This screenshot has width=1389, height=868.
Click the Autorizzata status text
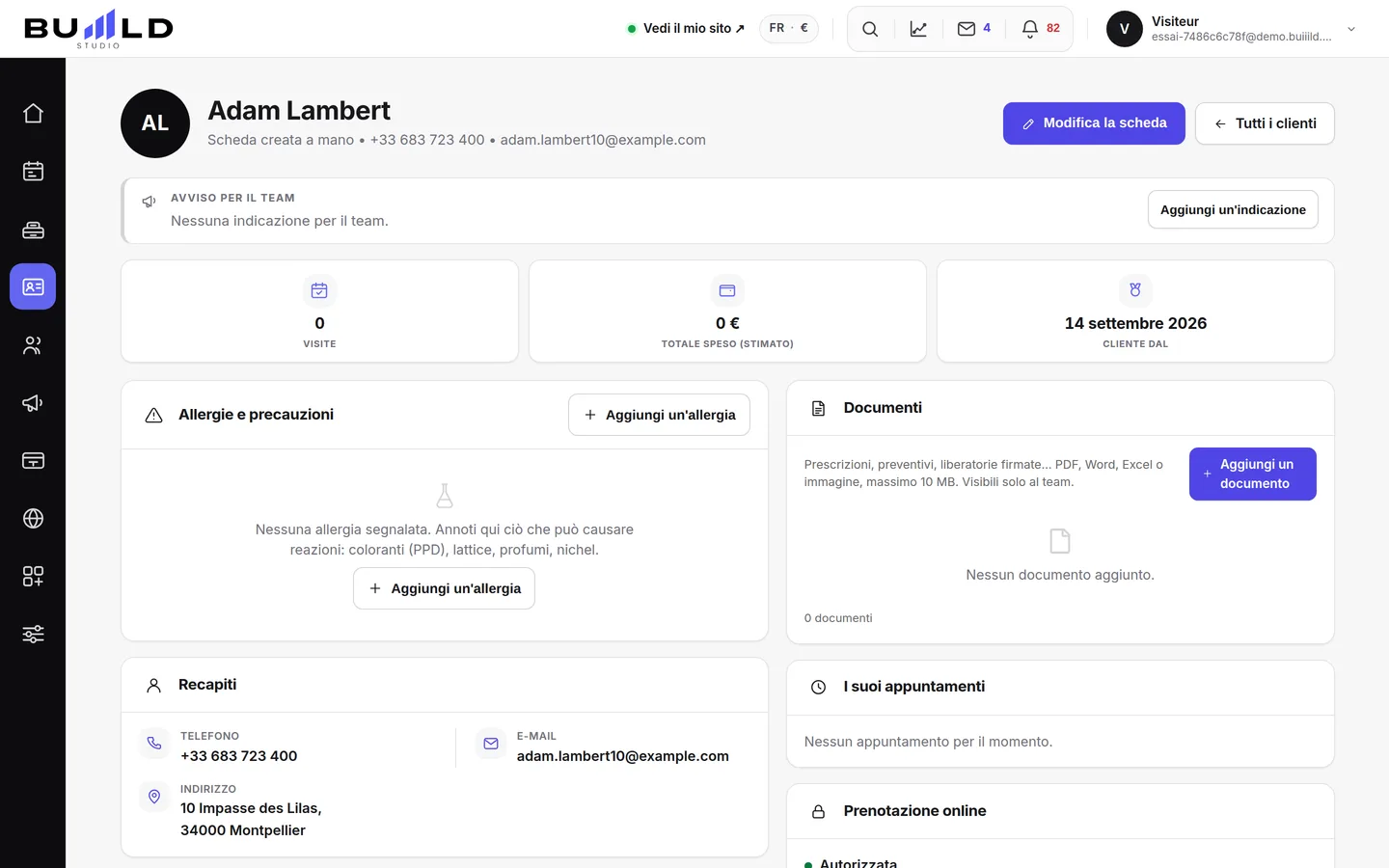858,863
